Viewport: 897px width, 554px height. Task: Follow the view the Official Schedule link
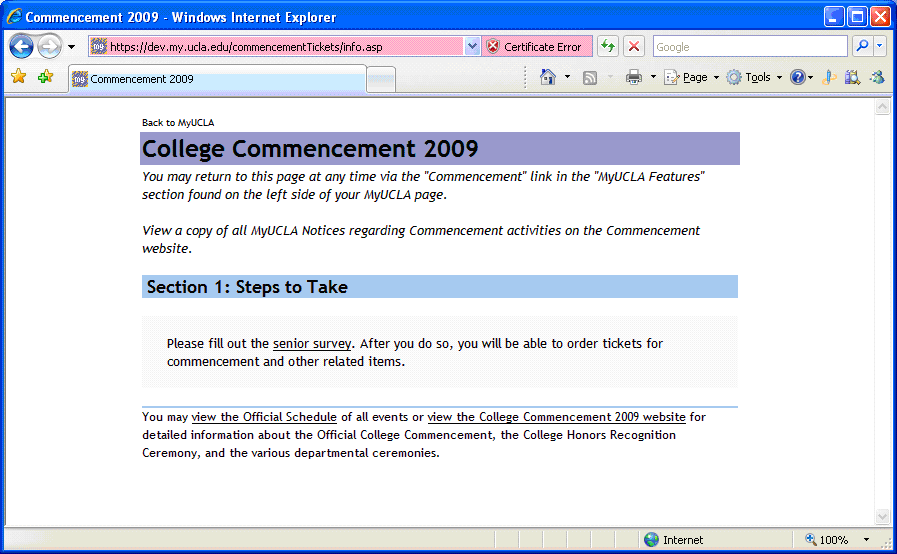point(264,417)
